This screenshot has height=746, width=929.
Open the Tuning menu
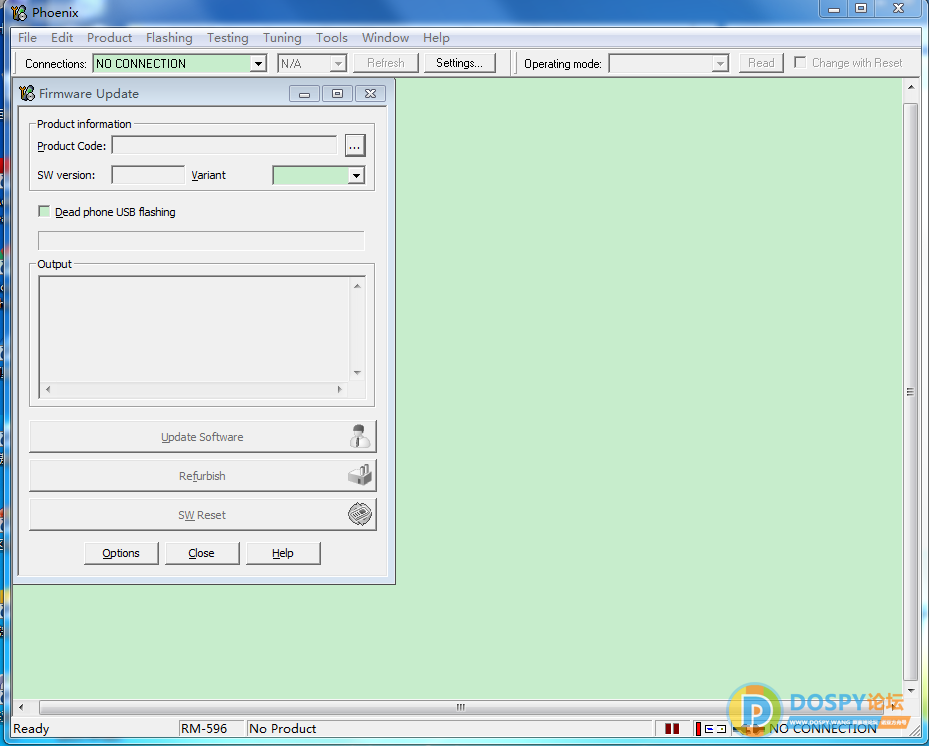282,37
